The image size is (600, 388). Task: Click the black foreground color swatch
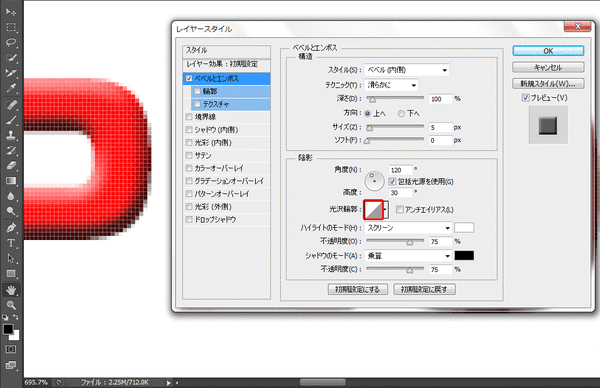click(x=8, y=329)
